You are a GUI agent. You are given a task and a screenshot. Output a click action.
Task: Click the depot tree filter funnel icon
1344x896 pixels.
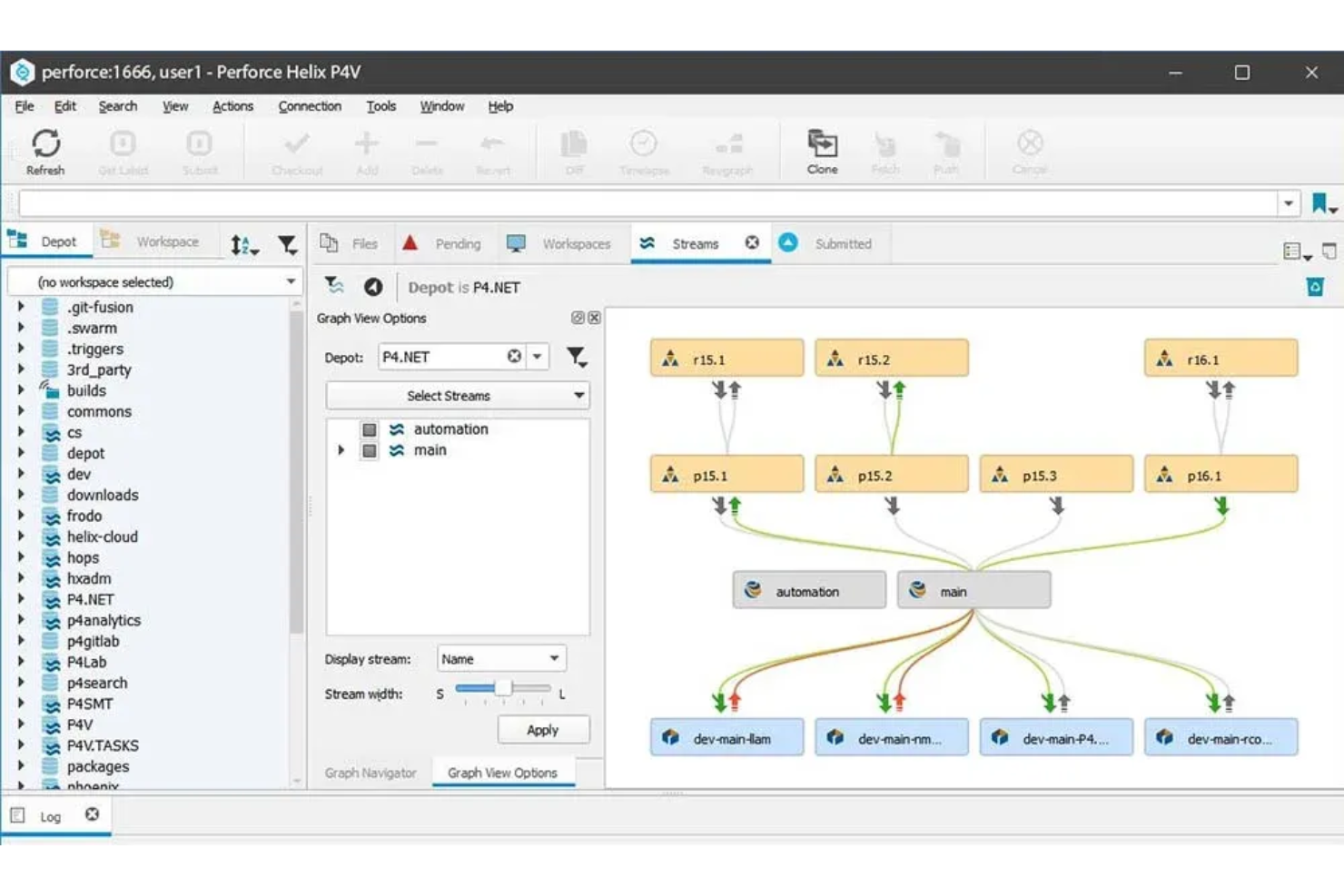tap(287, 244)
